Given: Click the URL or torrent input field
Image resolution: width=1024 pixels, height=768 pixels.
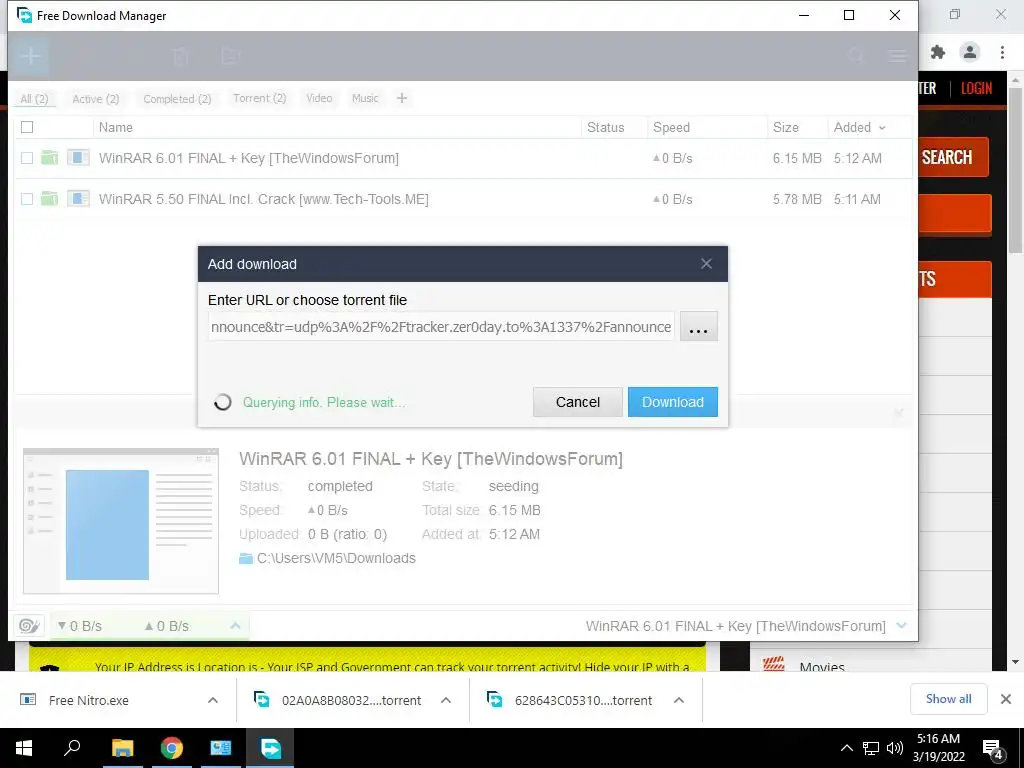Looking at the screenshot, I should 441,327.
